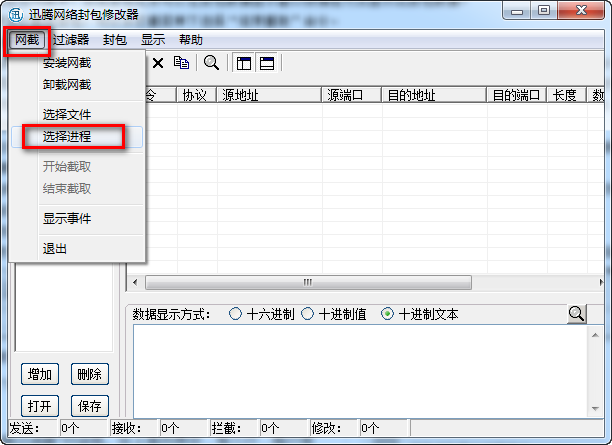Screen dimensions: 612x445
Task: Open the 过滤器 menu
Action: [71, 40]
